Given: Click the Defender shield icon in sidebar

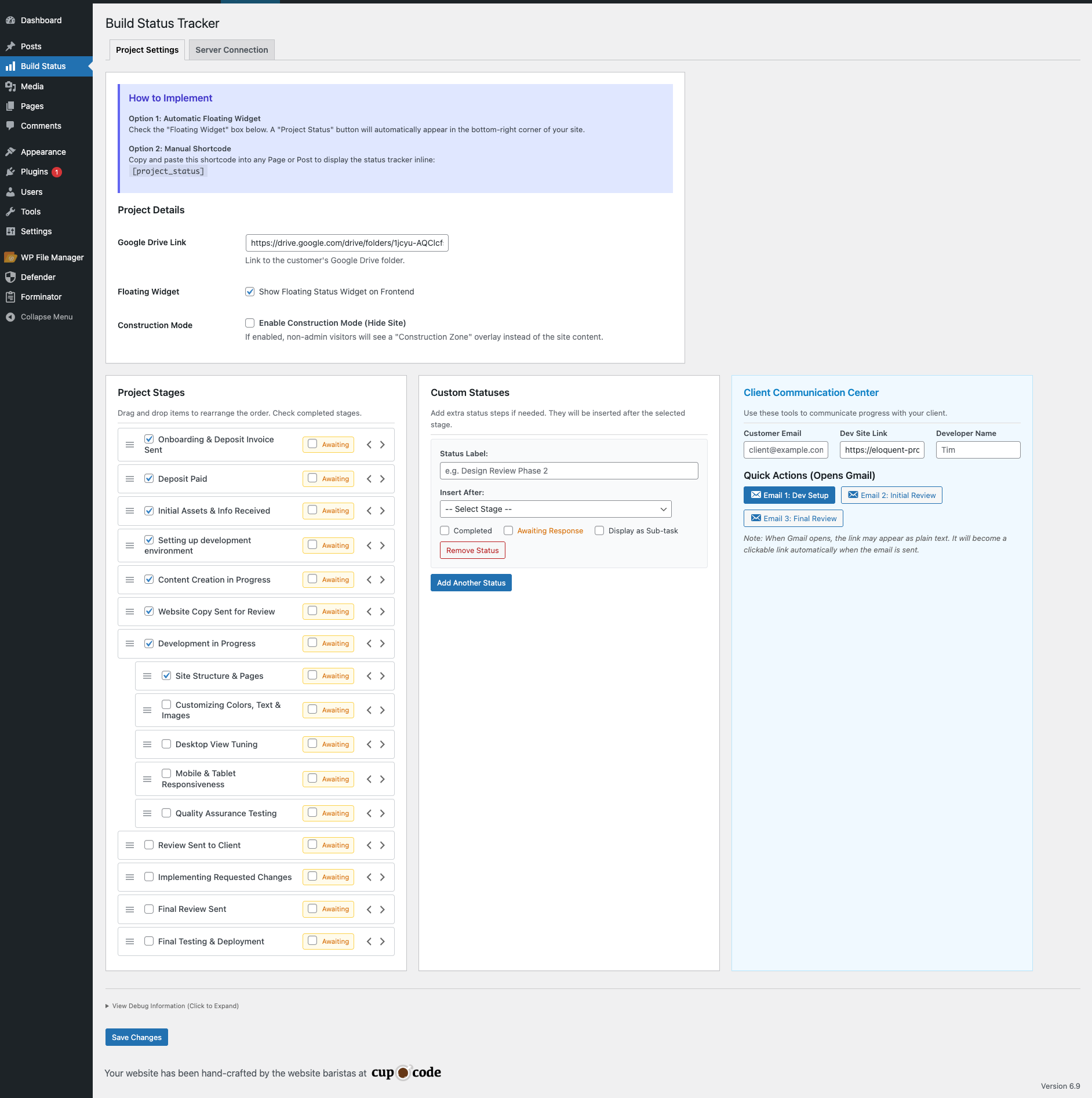Looking at the screenshot, I should pos(10,277).
